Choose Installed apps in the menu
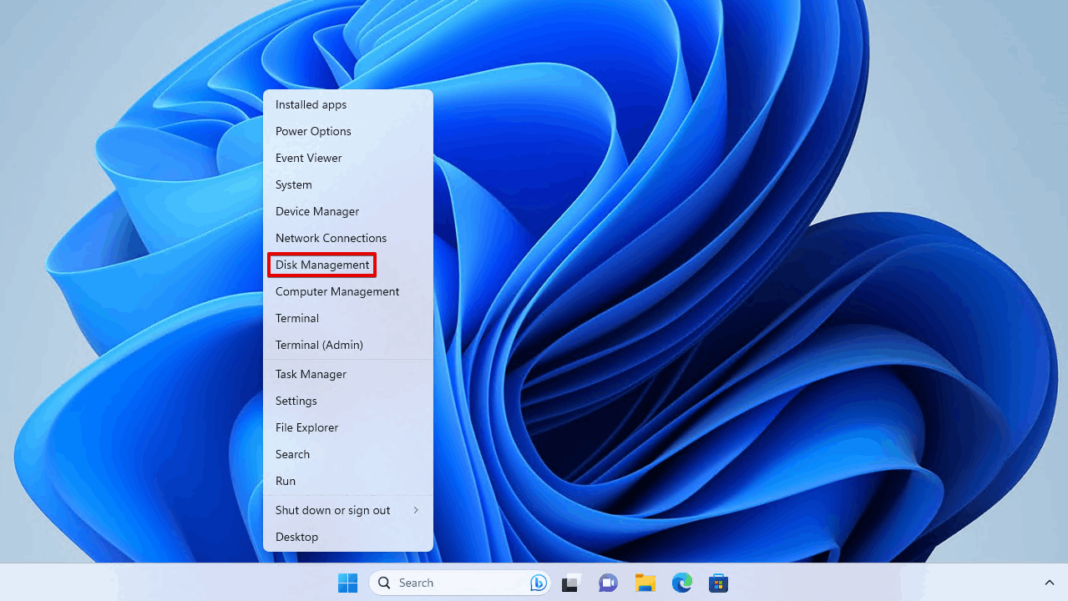This screenshot has width=1068, height=601. pos(311,104)
